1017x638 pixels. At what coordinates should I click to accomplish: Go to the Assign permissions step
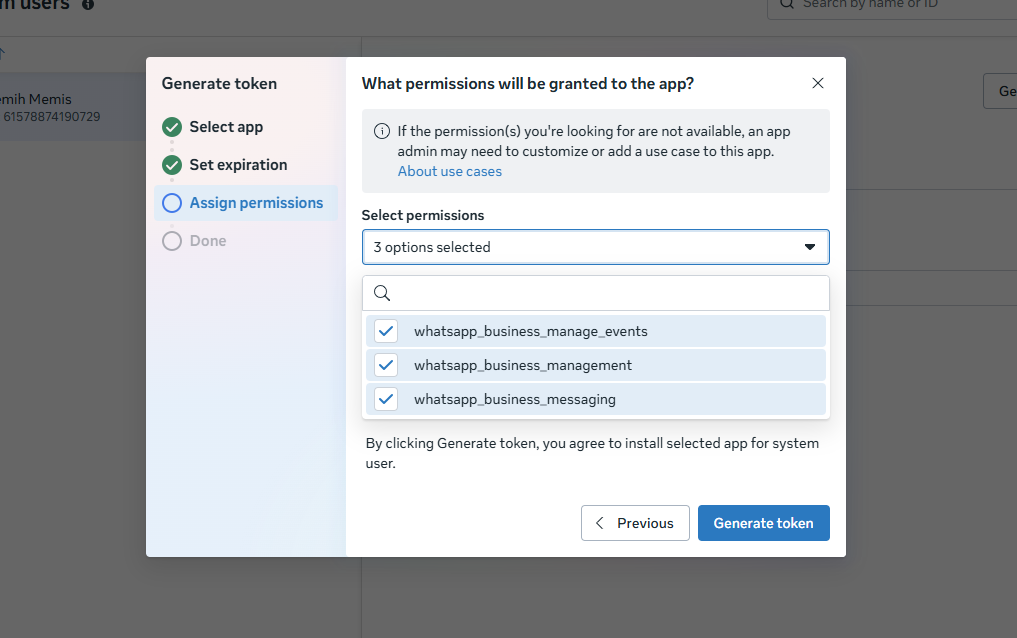tap(256, 203)
